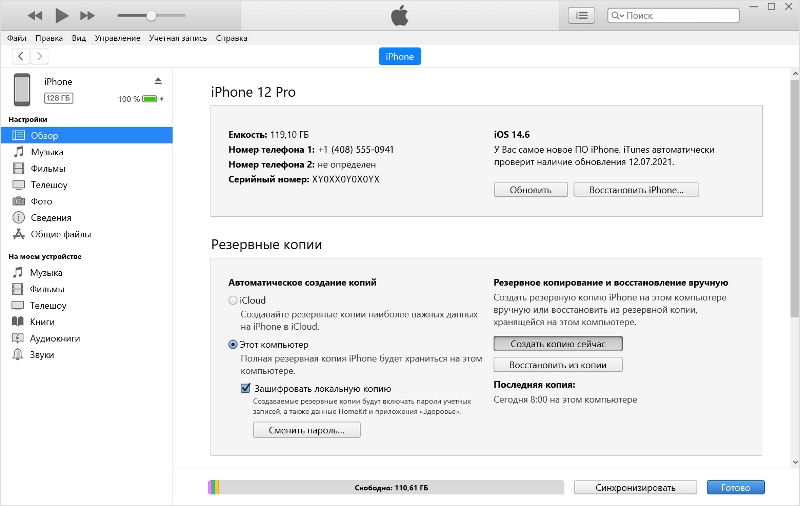The height and width of the screenshot is (506, 800).
Task: Open the Учетная запись menu
Action: (x=178, y=38)
